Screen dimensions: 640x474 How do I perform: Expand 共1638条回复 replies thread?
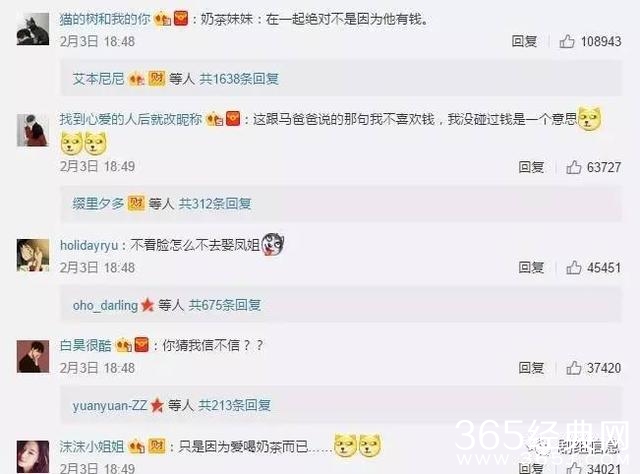click(239, 79)
